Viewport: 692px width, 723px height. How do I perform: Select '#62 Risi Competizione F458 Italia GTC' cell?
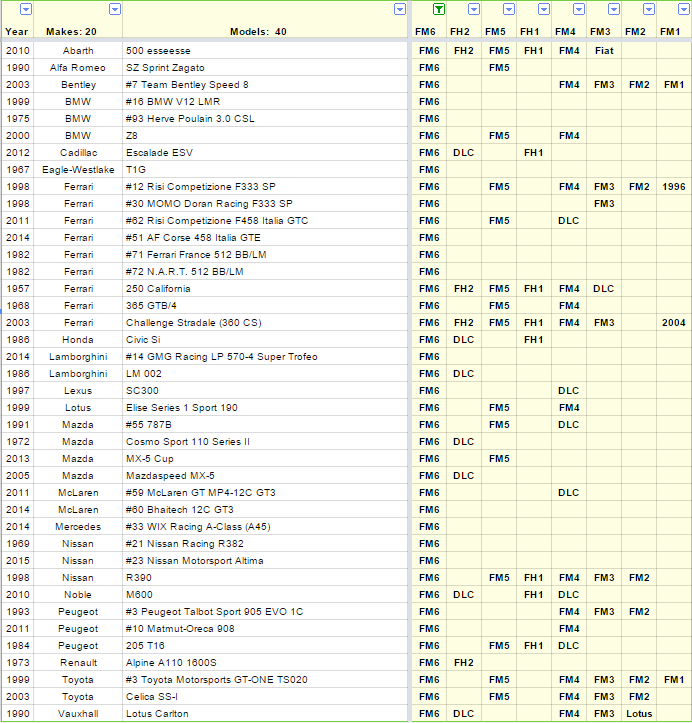pos(265,221)
